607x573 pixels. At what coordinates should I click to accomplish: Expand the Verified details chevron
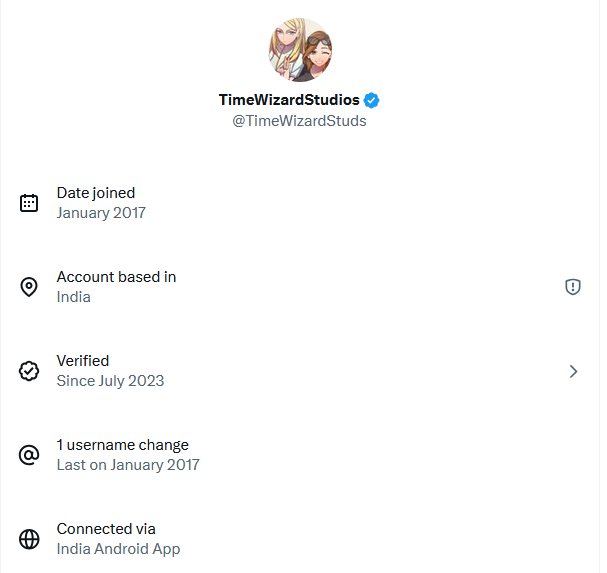click(573, 371)
